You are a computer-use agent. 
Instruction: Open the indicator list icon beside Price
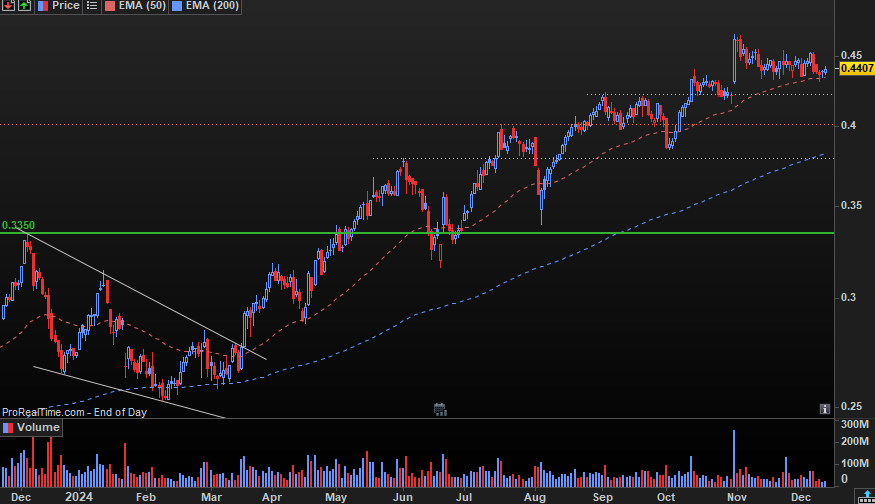coord(92,6)
